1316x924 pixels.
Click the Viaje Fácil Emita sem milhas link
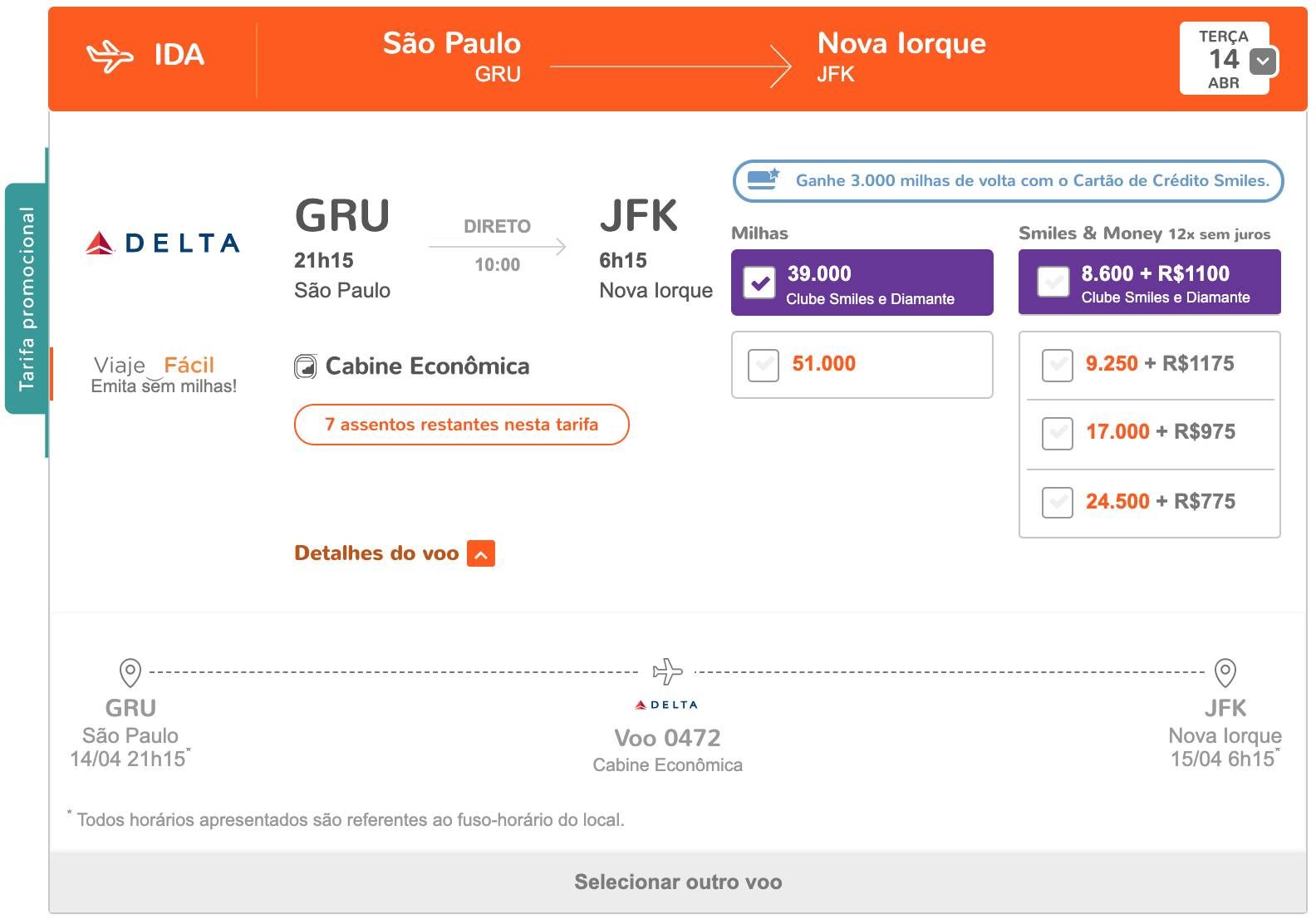(x=164, y=375)
